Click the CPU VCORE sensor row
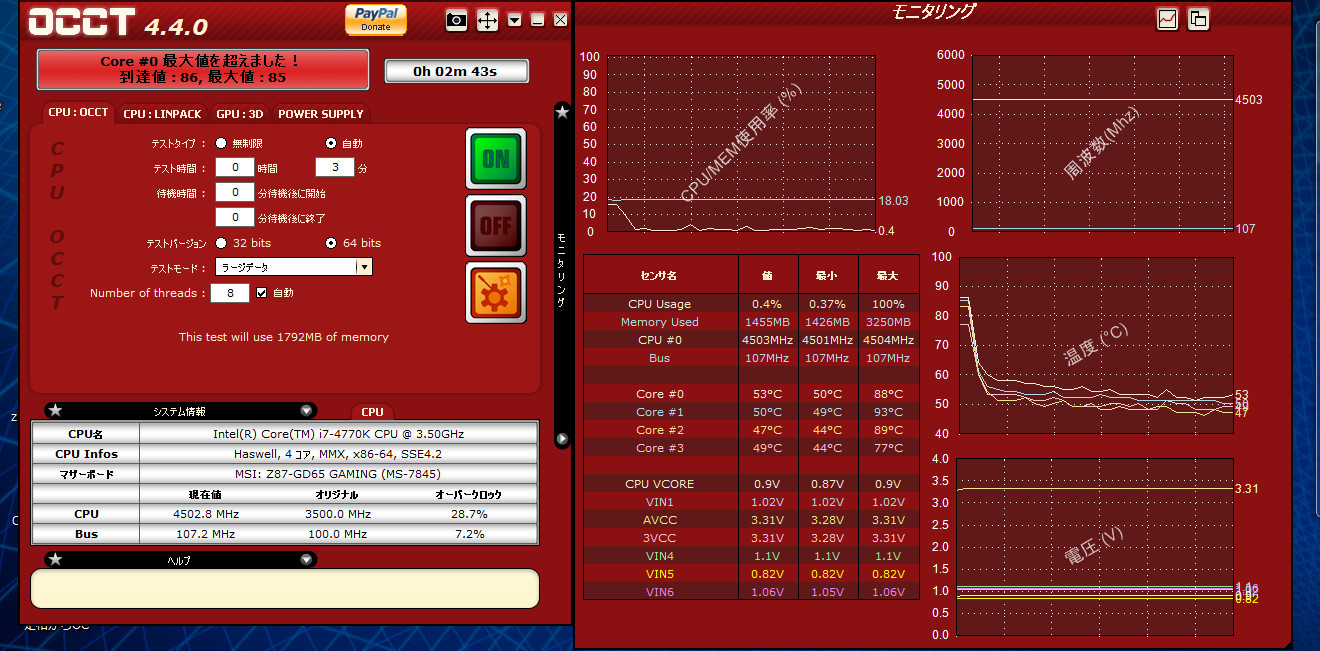 tap(751, 484)
